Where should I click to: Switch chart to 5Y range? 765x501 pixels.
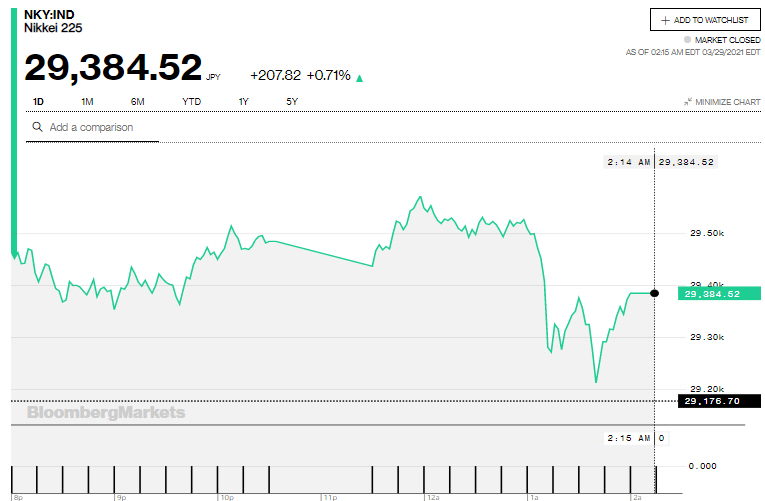pos(292,102)
